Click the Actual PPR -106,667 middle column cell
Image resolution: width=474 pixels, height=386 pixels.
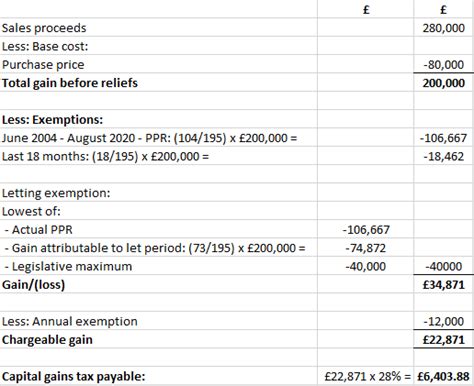tap(366, 229)
